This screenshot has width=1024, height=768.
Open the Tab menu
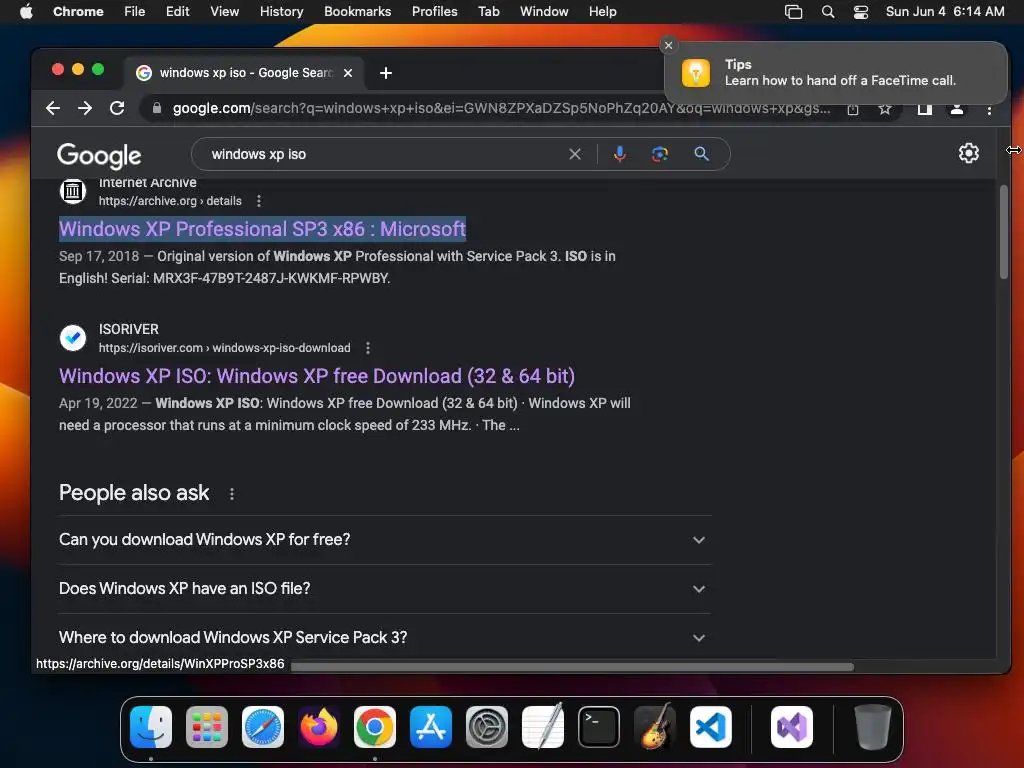click(488, 12)
